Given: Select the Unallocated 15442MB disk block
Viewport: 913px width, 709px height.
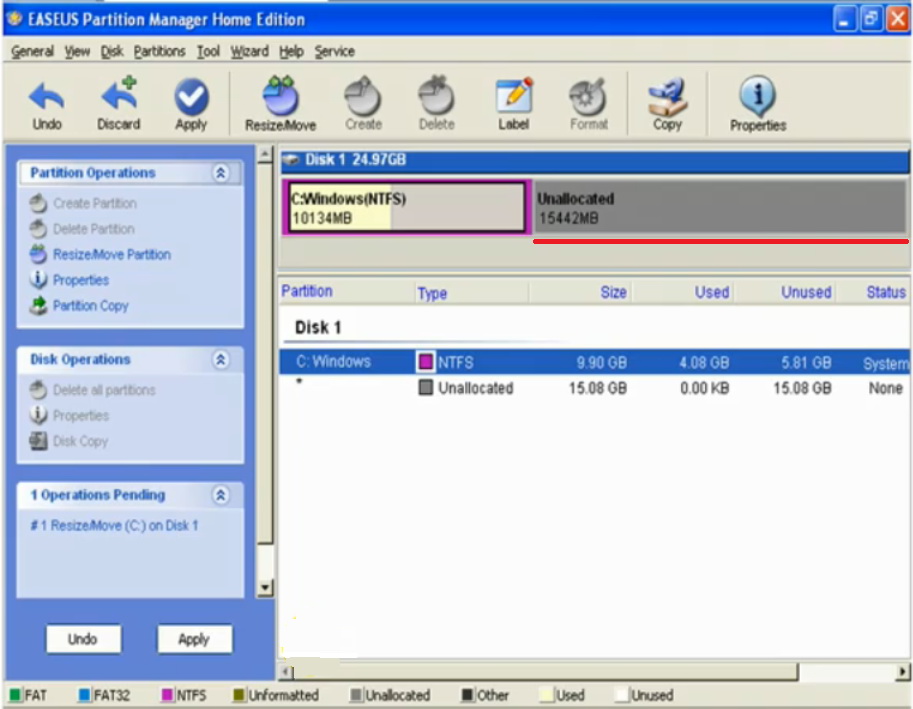Looking at the screenshot, I should coord(720,207).
